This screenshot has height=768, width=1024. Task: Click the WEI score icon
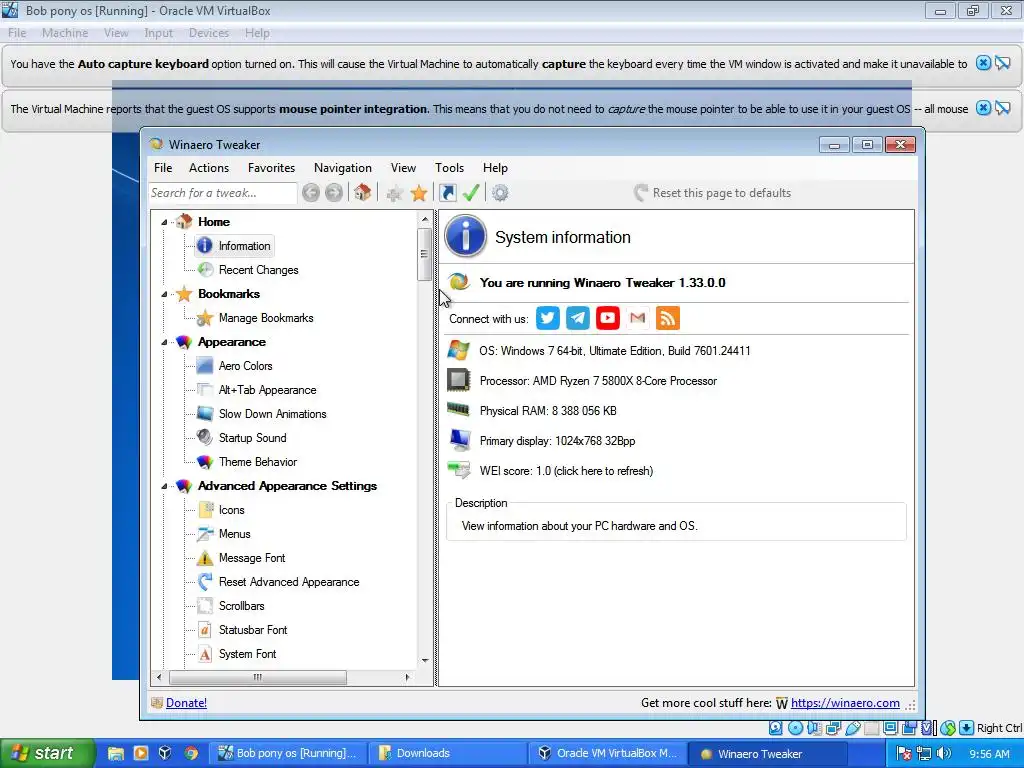coord(459,470)
